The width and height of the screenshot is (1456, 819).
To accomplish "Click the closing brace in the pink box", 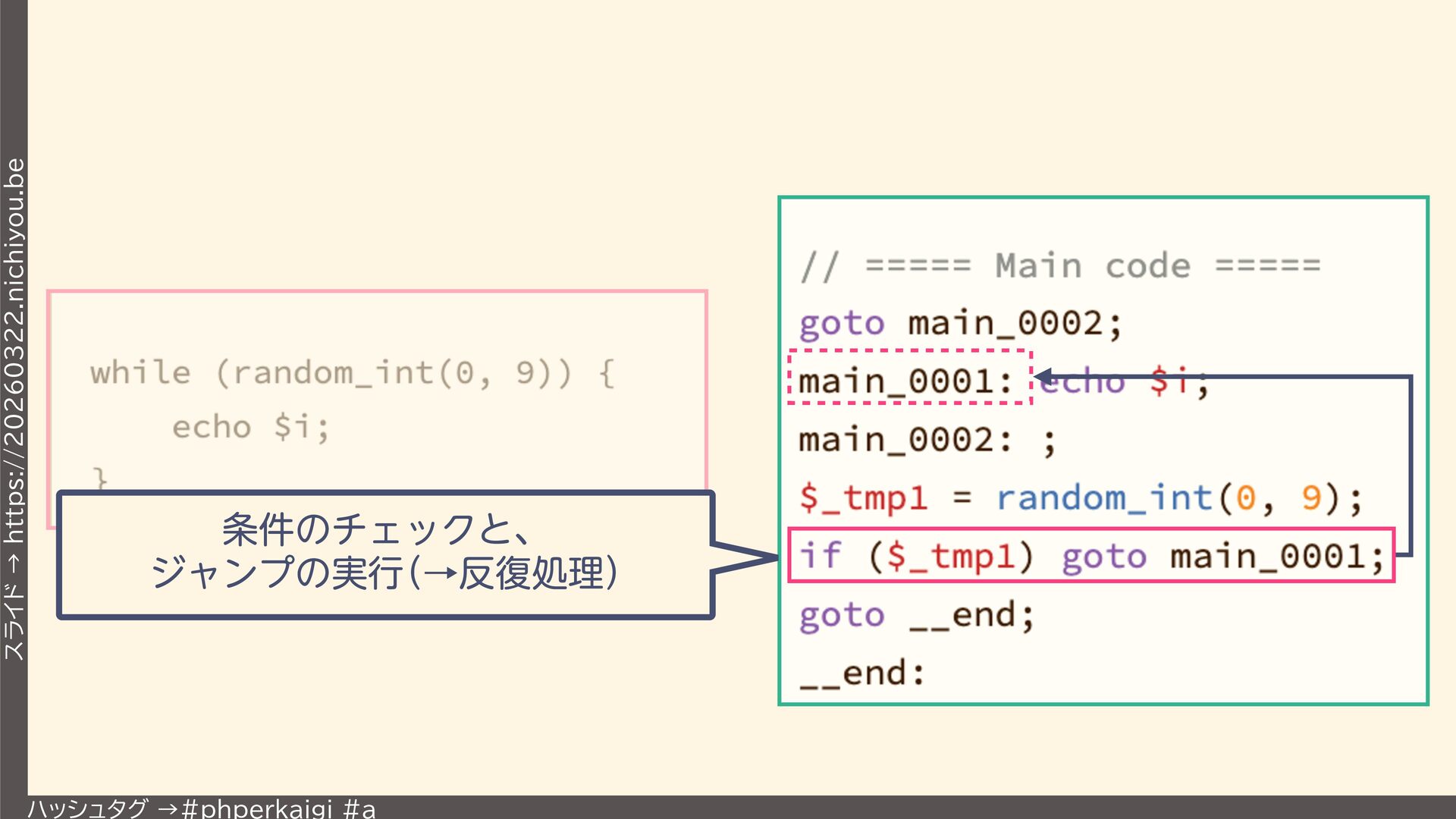I will click(99, 479).
